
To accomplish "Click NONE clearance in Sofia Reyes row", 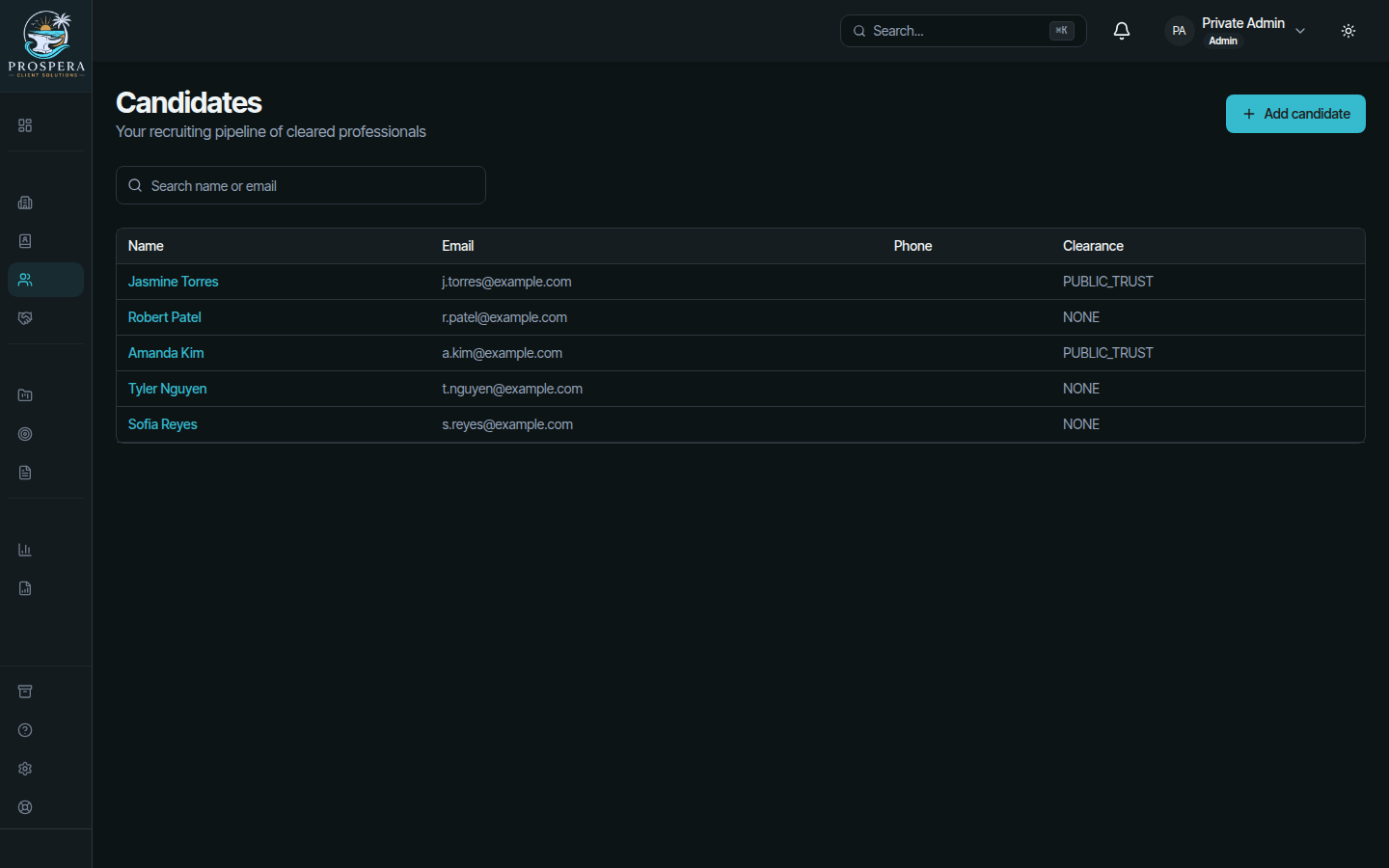I will [1081, 424].
